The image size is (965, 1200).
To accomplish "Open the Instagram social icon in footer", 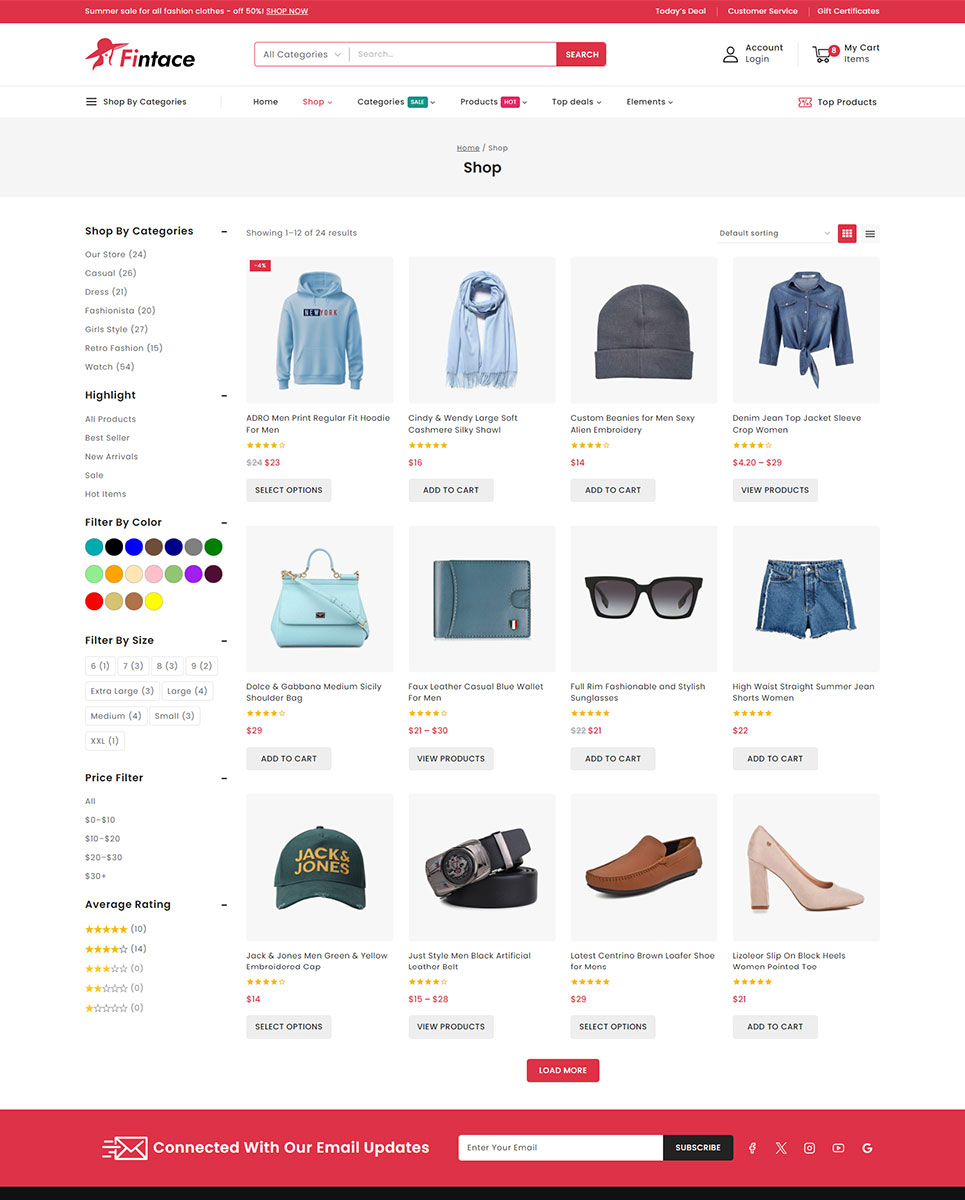I will (x=809, y=1148).
